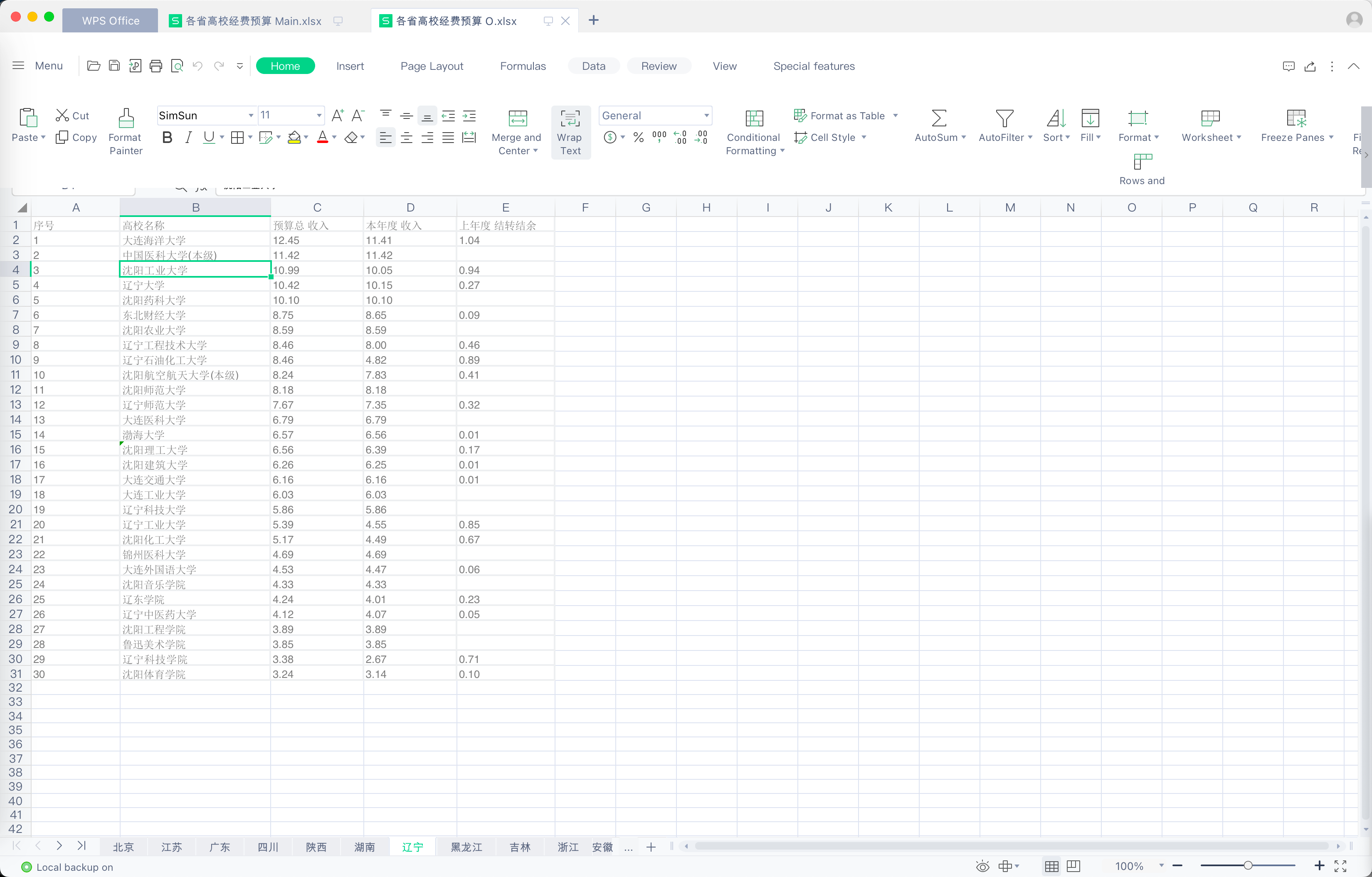Increase font size with A+ icon
Viewport: 1372px width, 877px height.
337,116
